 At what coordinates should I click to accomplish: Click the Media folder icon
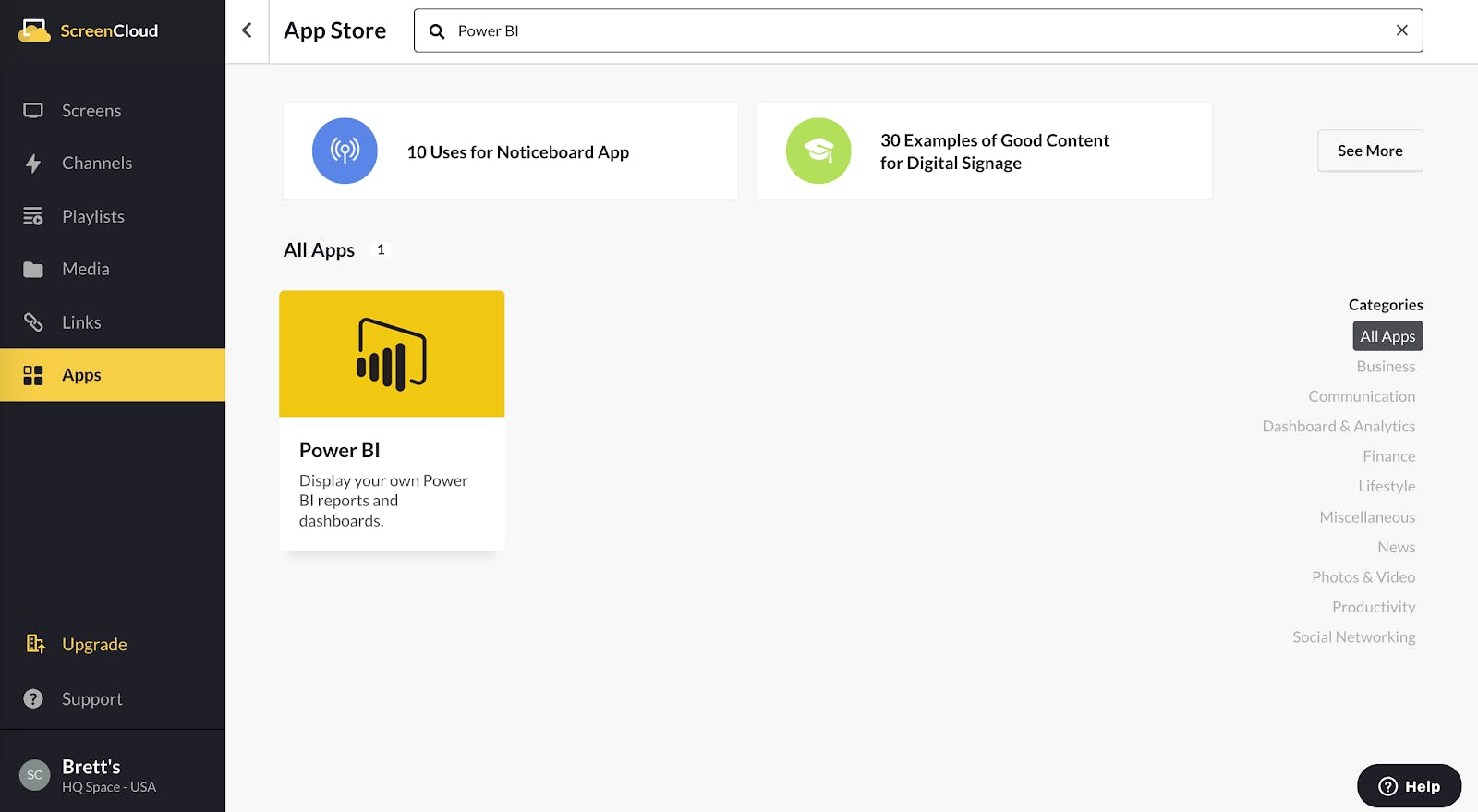pos(33,270)
